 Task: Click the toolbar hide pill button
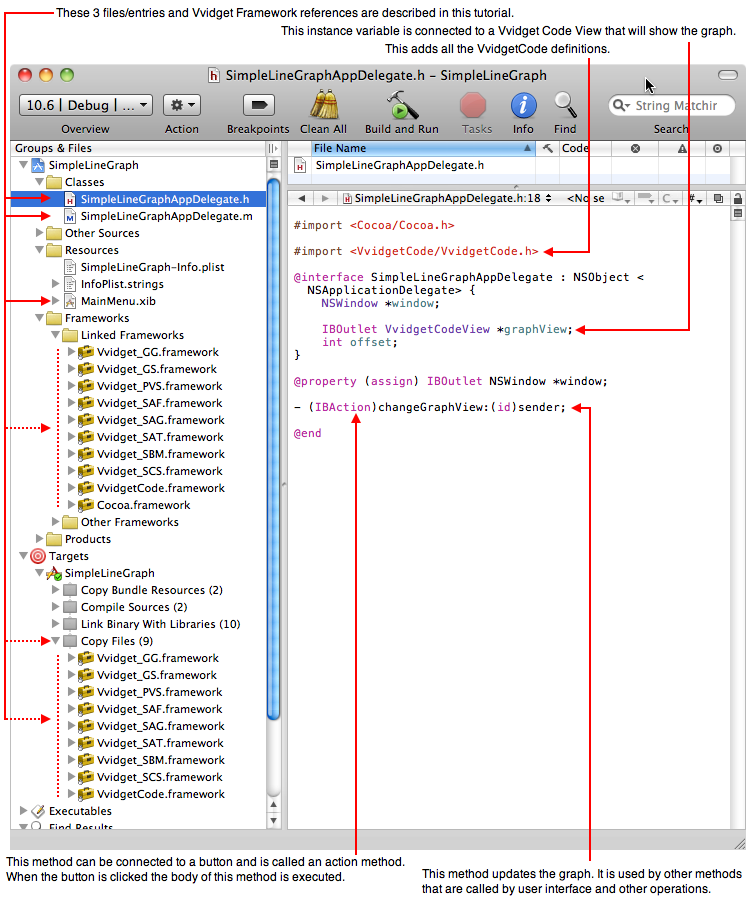[x=727, y=75]
